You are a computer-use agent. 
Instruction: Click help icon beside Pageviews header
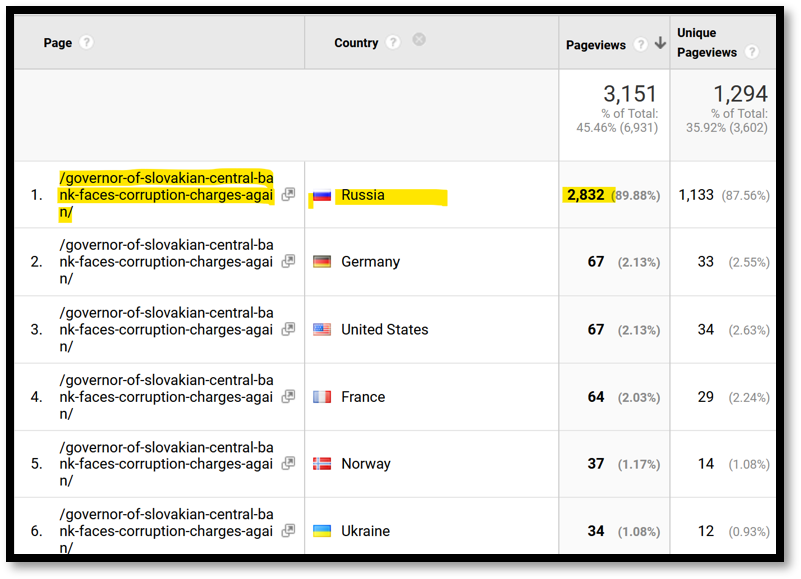point(641,45)
